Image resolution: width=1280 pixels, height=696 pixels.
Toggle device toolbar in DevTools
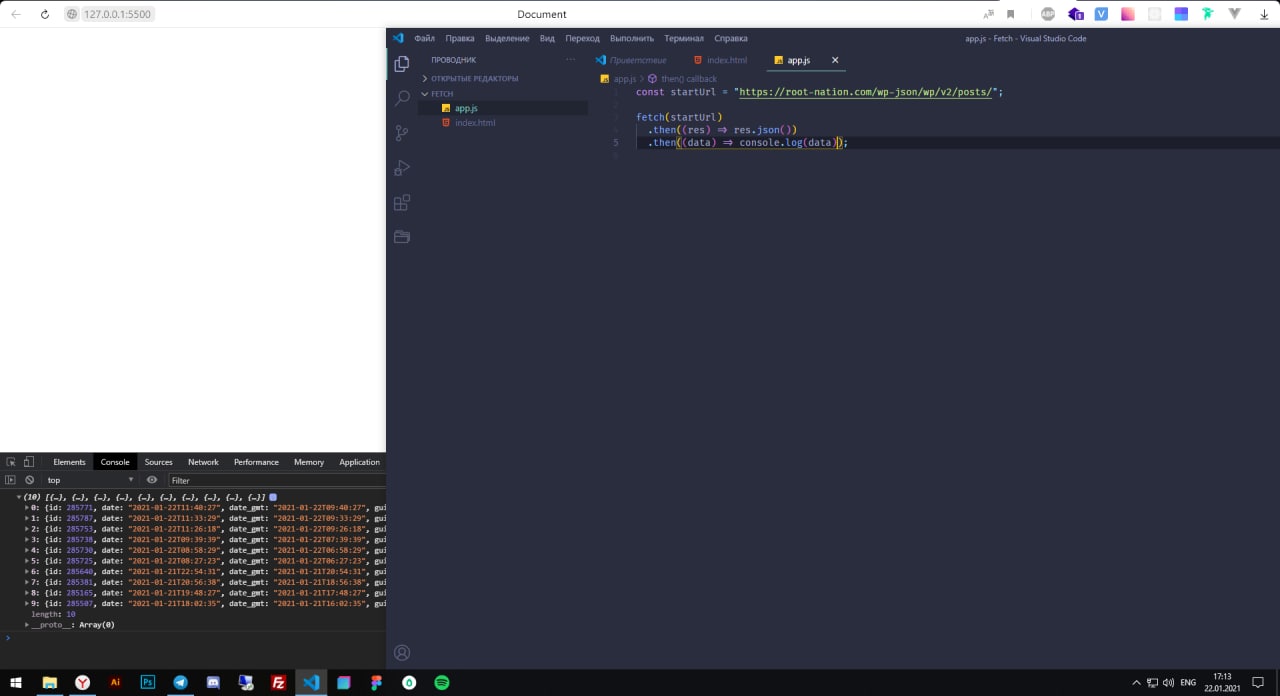pyautogui.click(x=29, y=462)
